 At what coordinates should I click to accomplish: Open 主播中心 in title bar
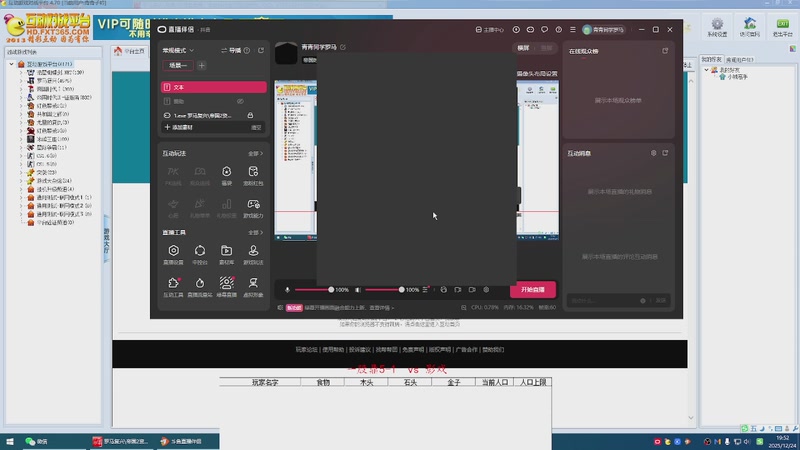[x=489, y=30]
